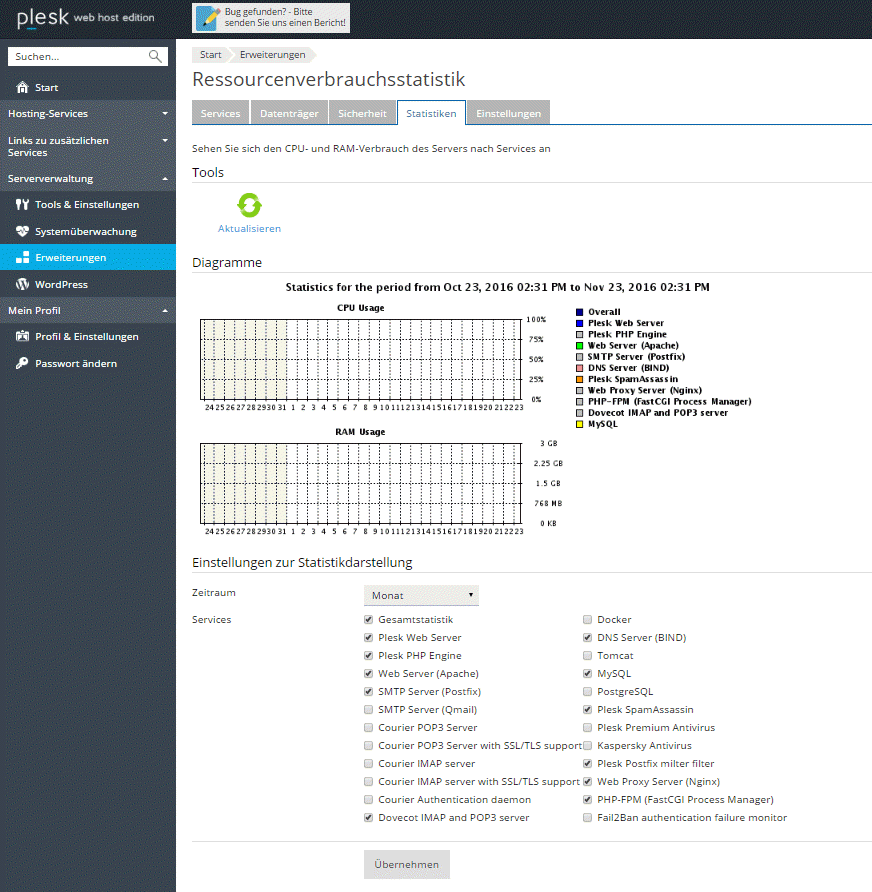Screen dimensions: 872x892
Task: Toggle Dovecot IMAP and POP3 server checkbox
Action: click(369, 817)
